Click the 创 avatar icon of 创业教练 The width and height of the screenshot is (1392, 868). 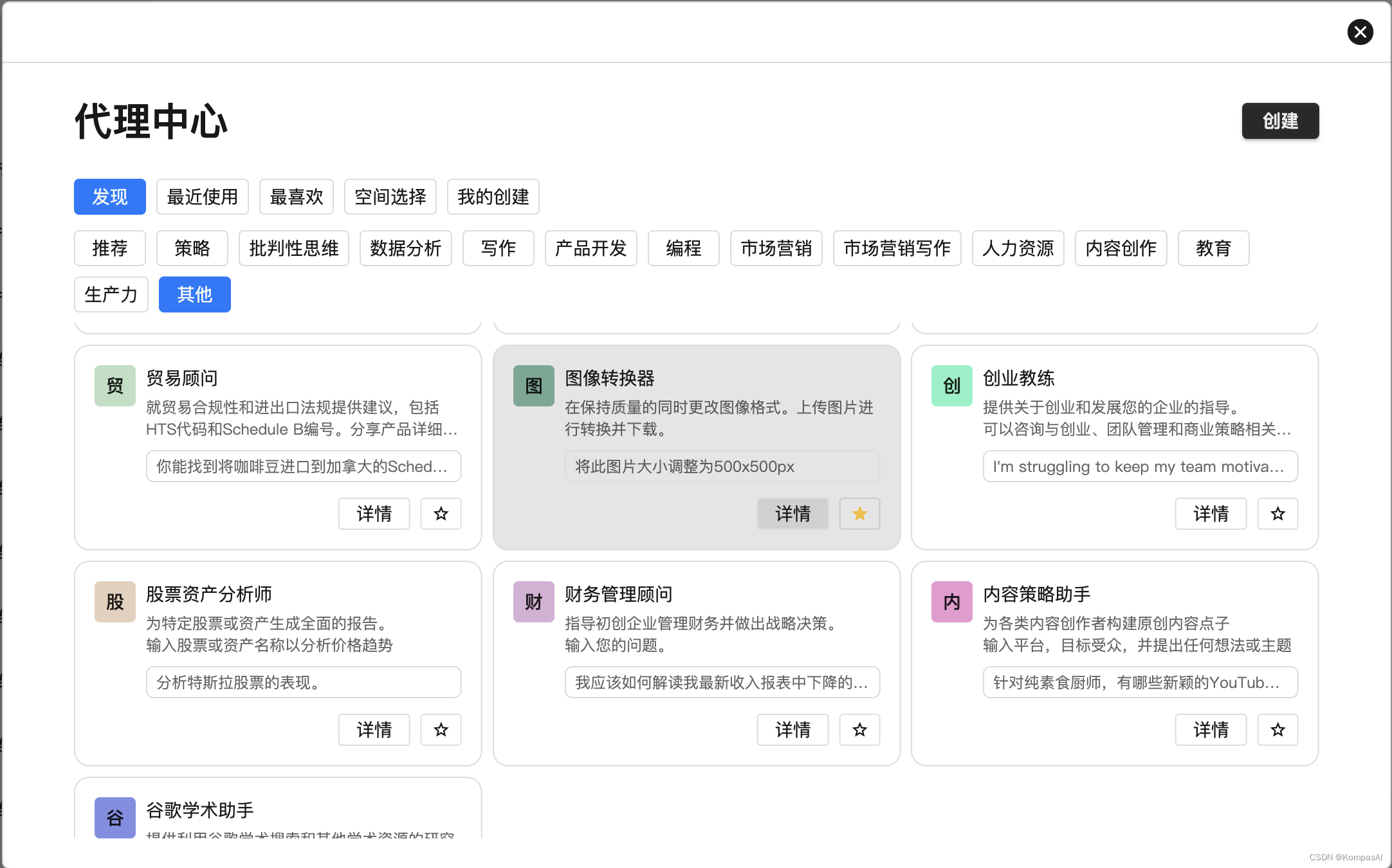click(951, 386)
